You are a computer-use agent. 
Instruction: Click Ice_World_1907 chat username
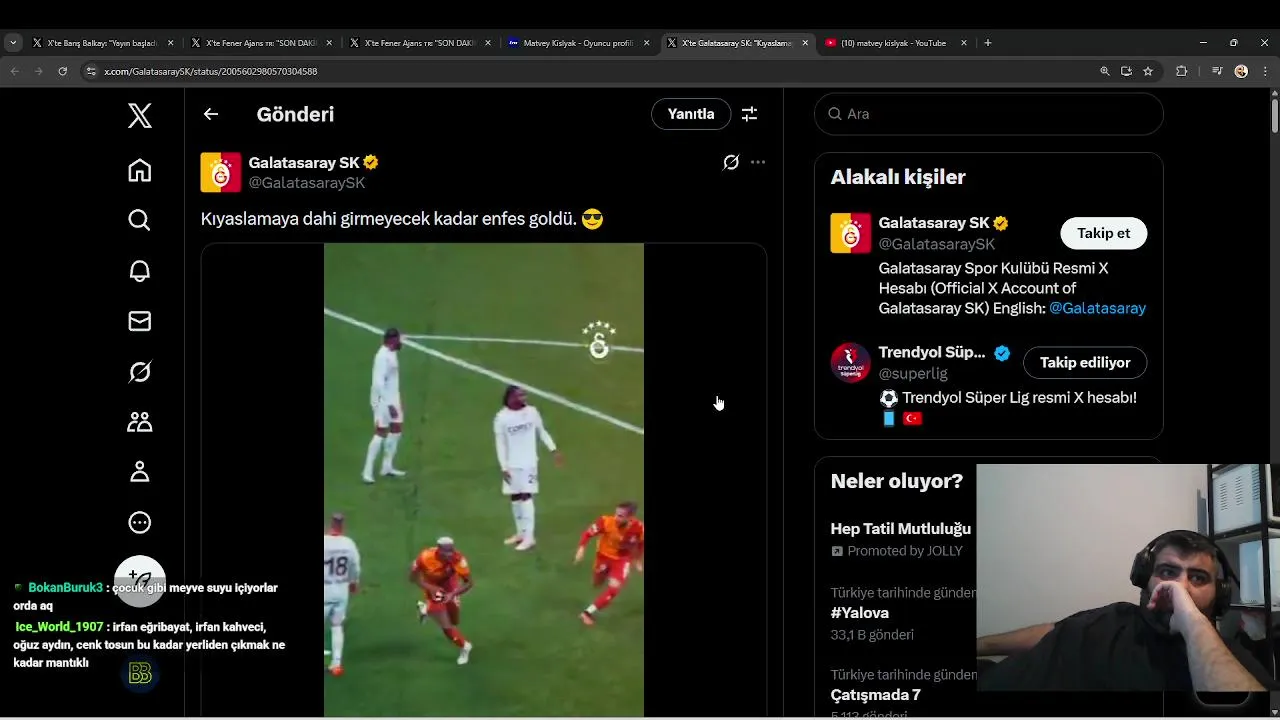[59, 627]
